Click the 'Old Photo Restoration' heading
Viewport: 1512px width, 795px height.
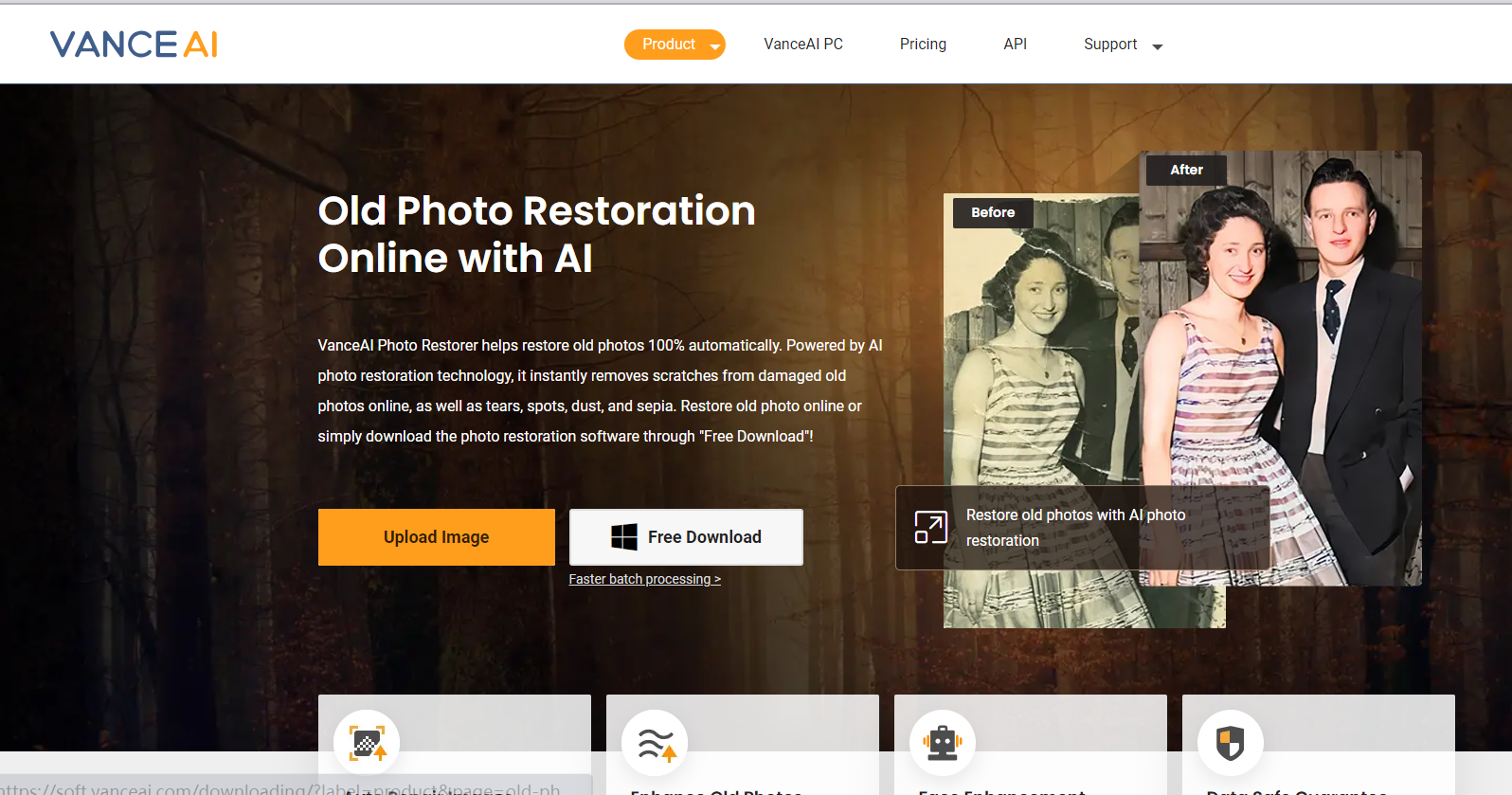click(537, 234)
